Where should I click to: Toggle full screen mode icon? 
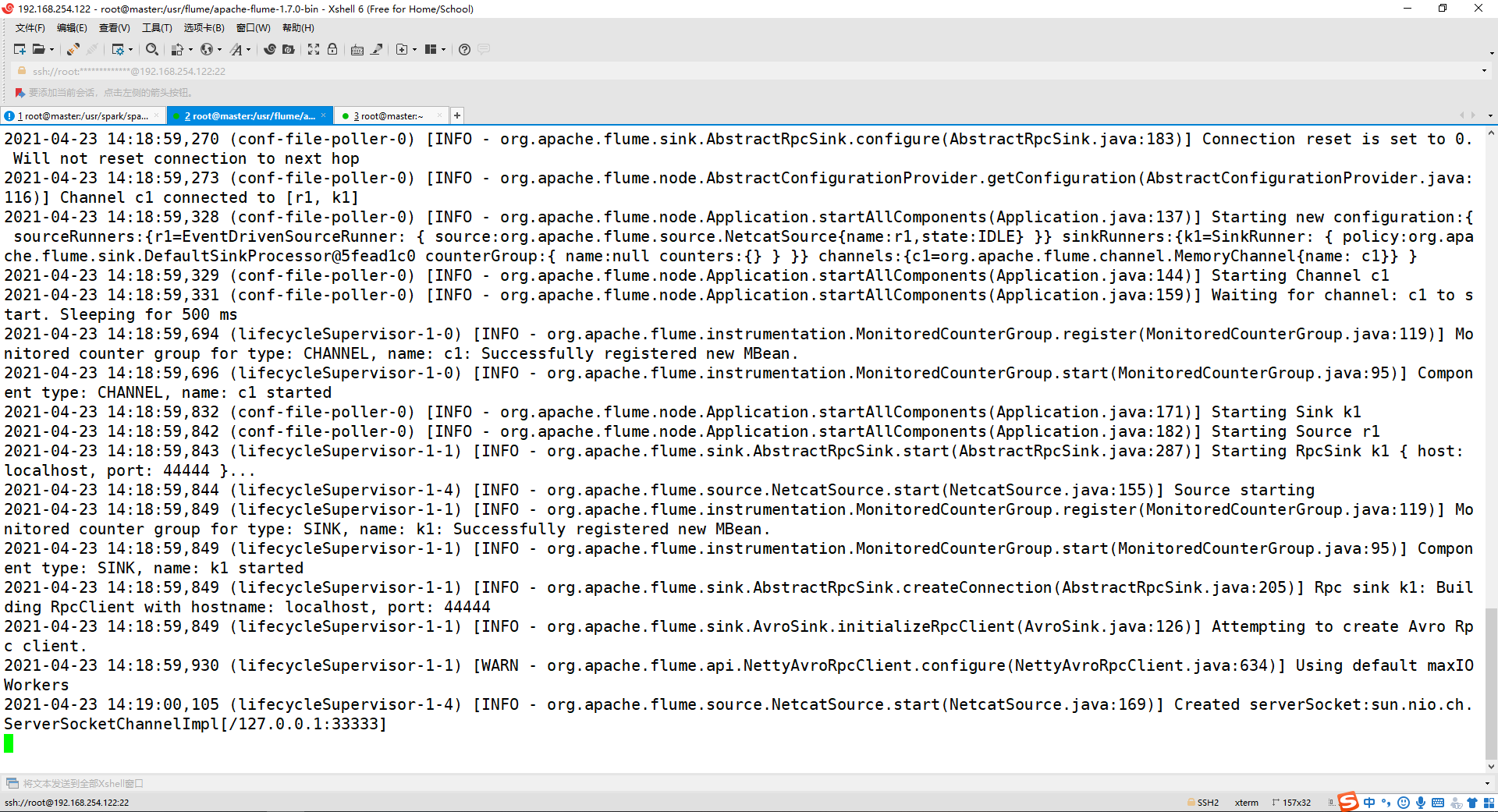click(314, 49)
